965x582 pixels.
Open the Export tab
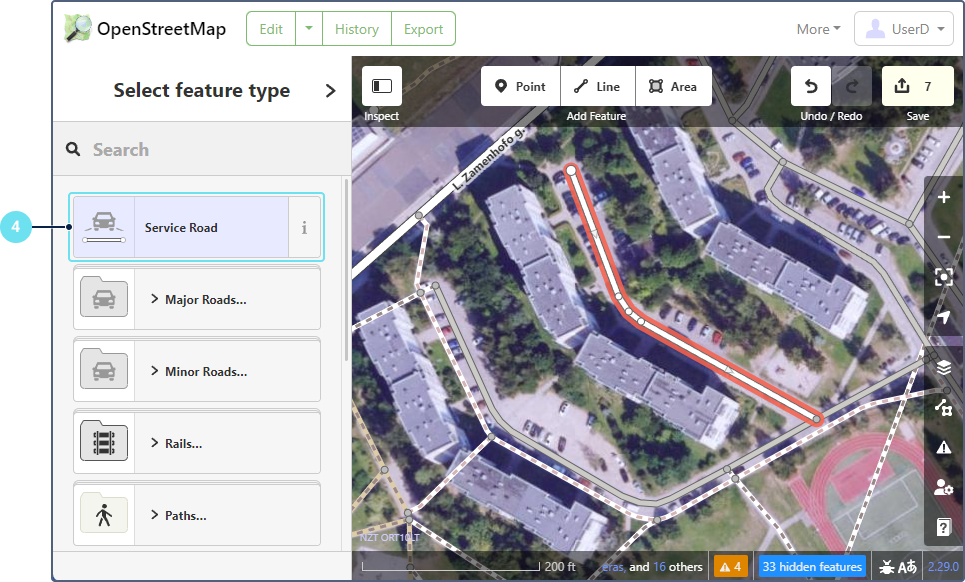pyautogui.click(x=423, y=29)
